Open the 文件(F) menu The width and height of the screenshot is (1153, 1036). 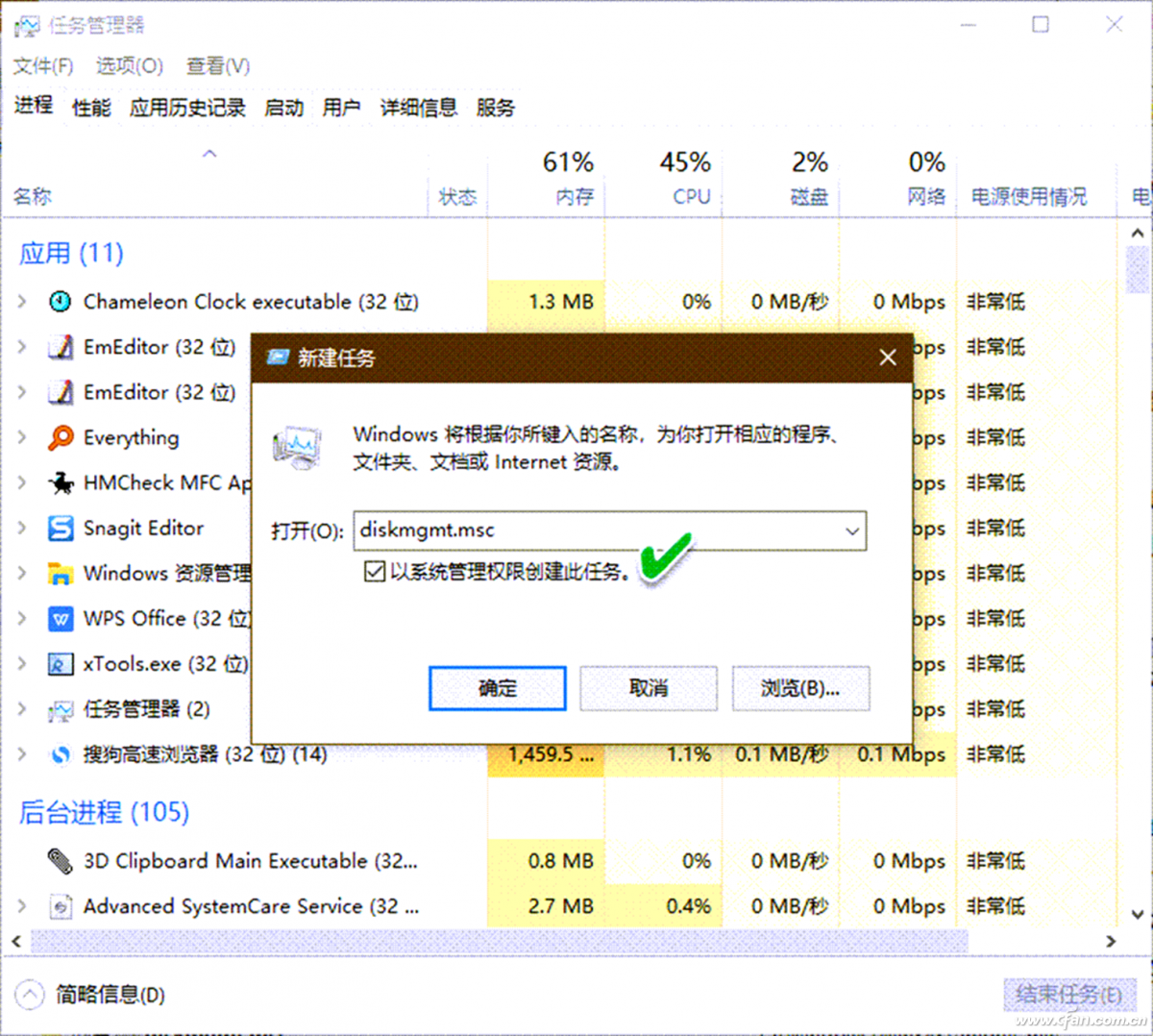coord(43,66)
